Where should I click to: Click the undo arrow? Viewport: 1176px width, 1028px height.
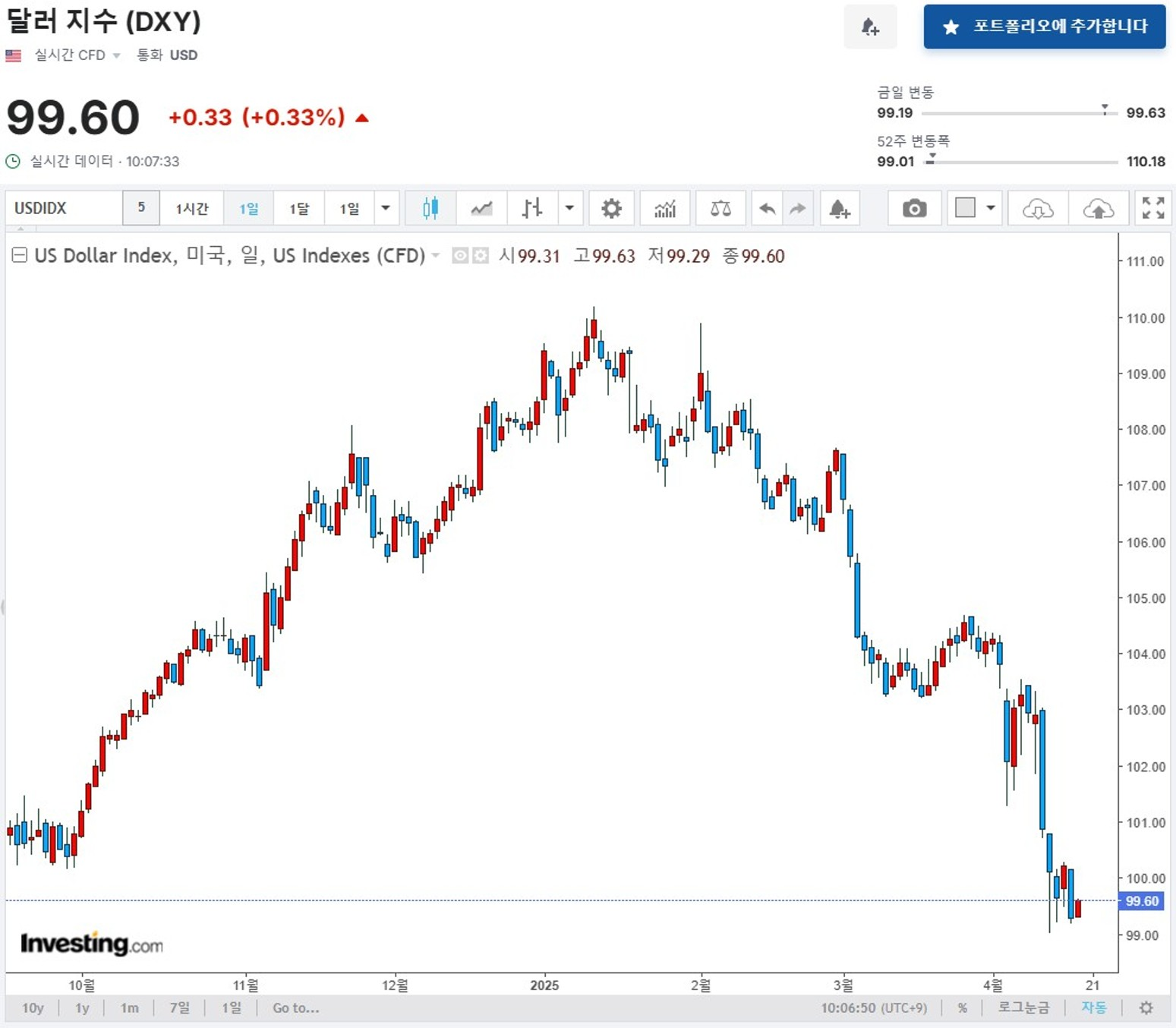pos(768,208)
